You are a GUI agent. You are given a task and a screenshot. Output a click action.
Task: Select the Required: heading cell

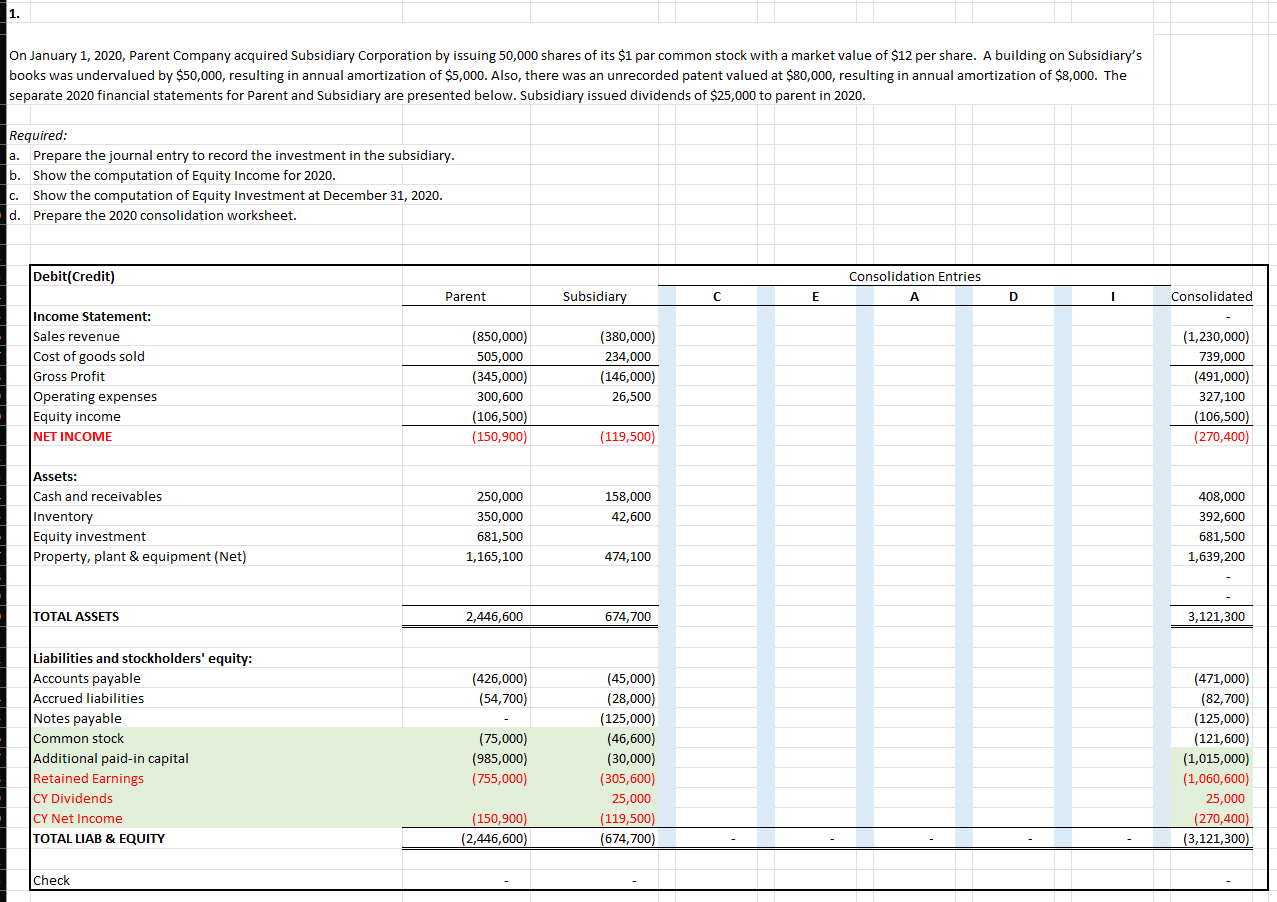[x=31, y=135]
